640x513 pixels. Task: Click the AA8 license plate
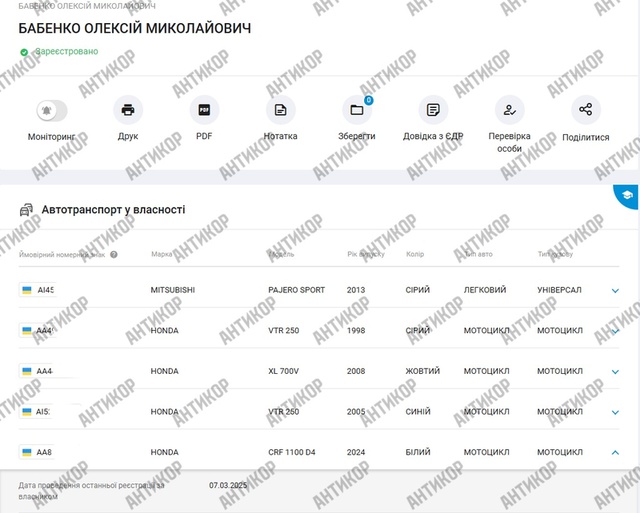coord(37,452)
